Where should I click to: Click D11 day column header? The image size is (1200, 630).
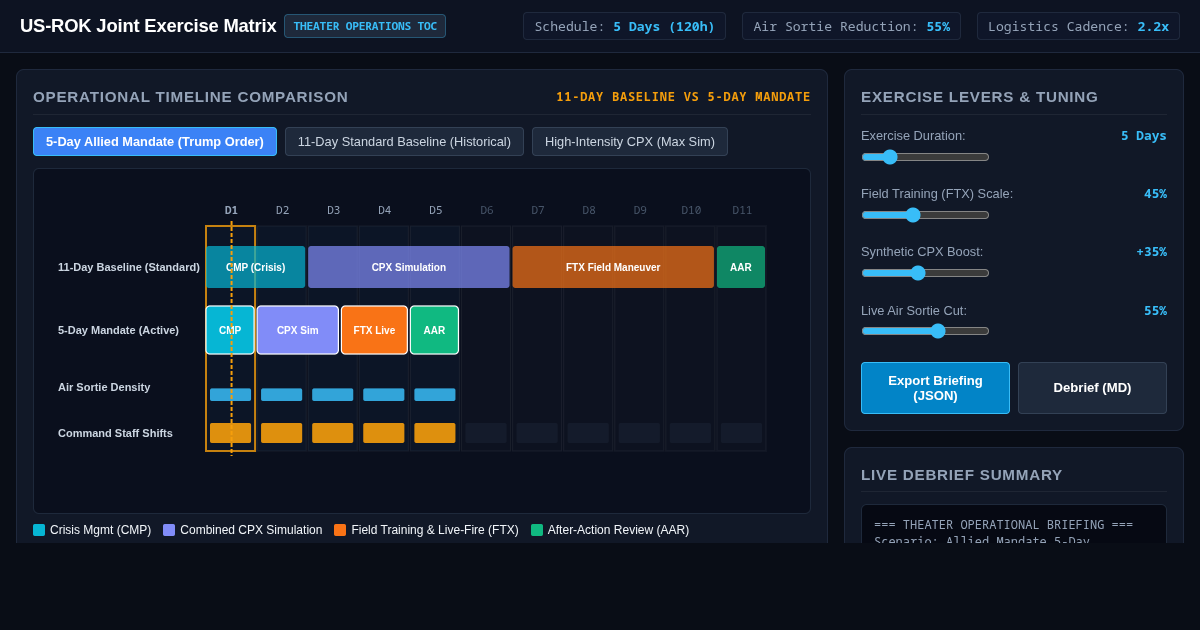coord(742,210)
